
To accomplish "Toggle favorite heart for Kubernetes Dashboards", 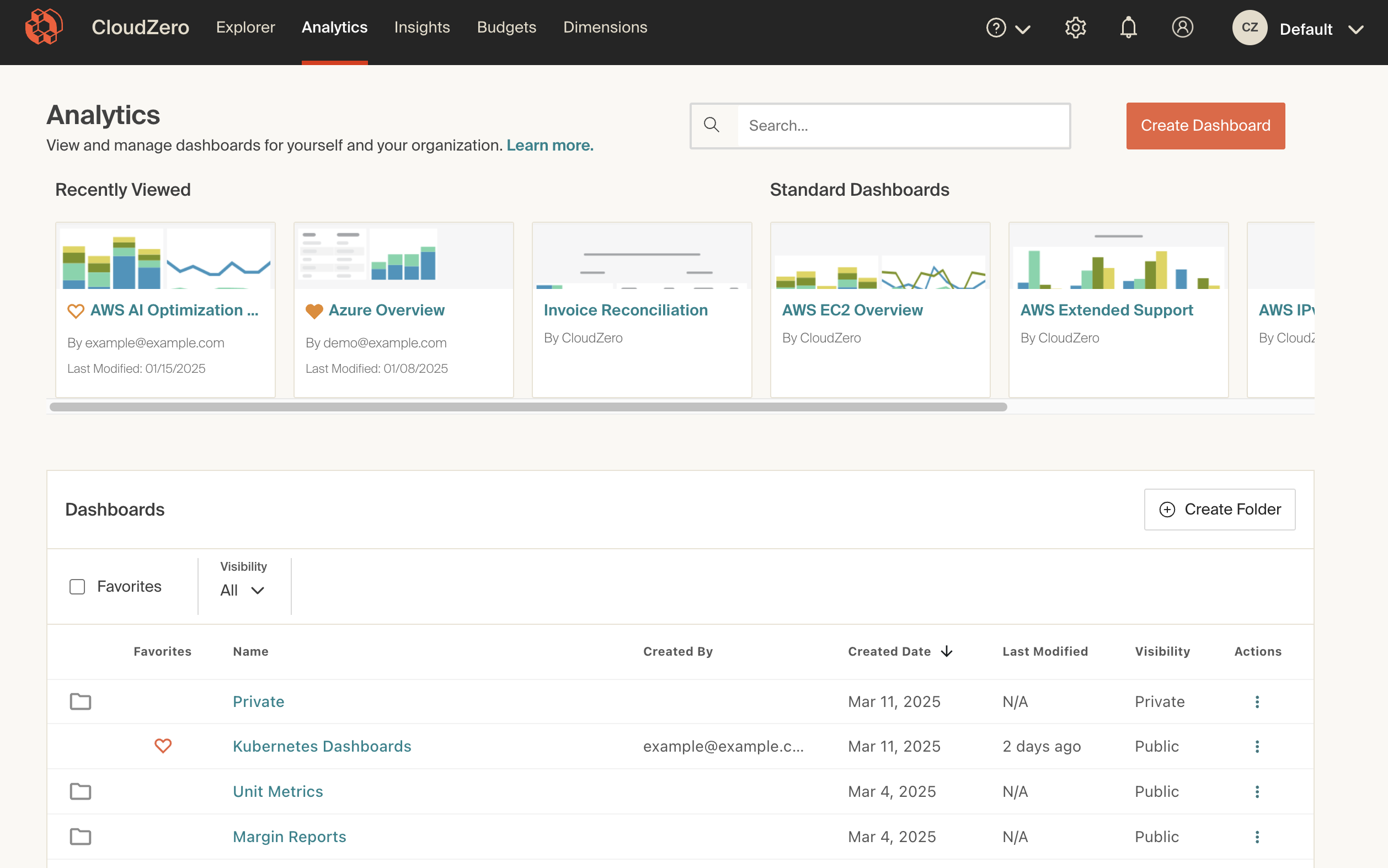I will pyautogui.click(x=163, y=746).
